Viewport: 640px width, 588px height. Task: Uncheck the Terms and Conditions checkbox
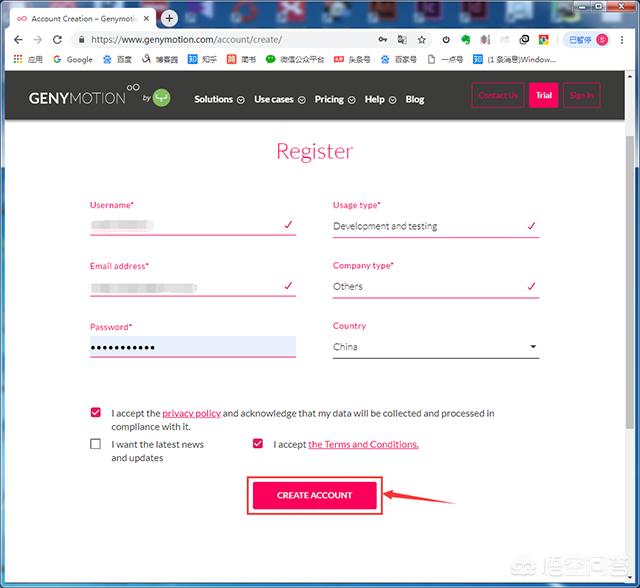pos(258,443)
